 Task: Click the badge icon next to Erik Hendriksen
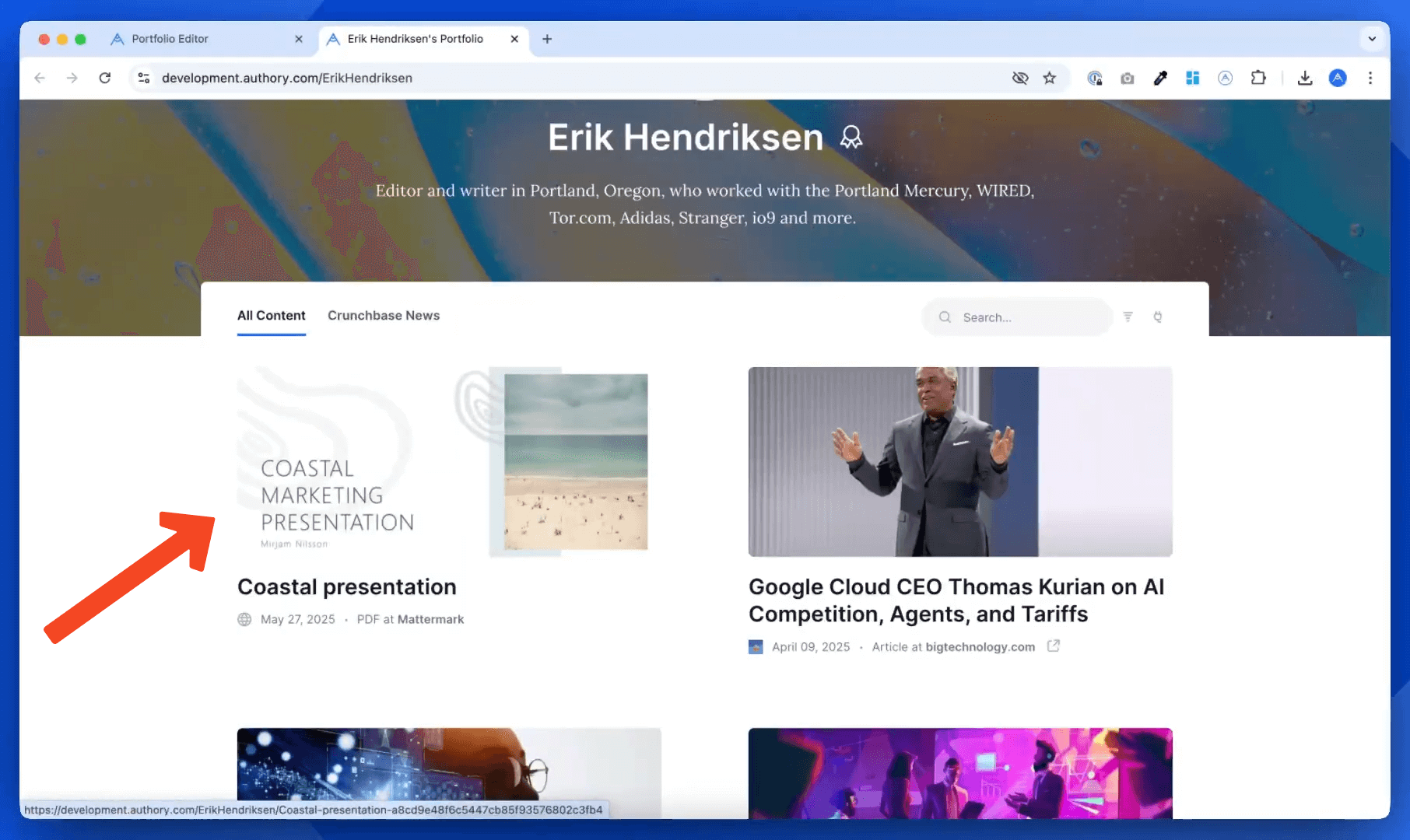(x=851, y=138)
